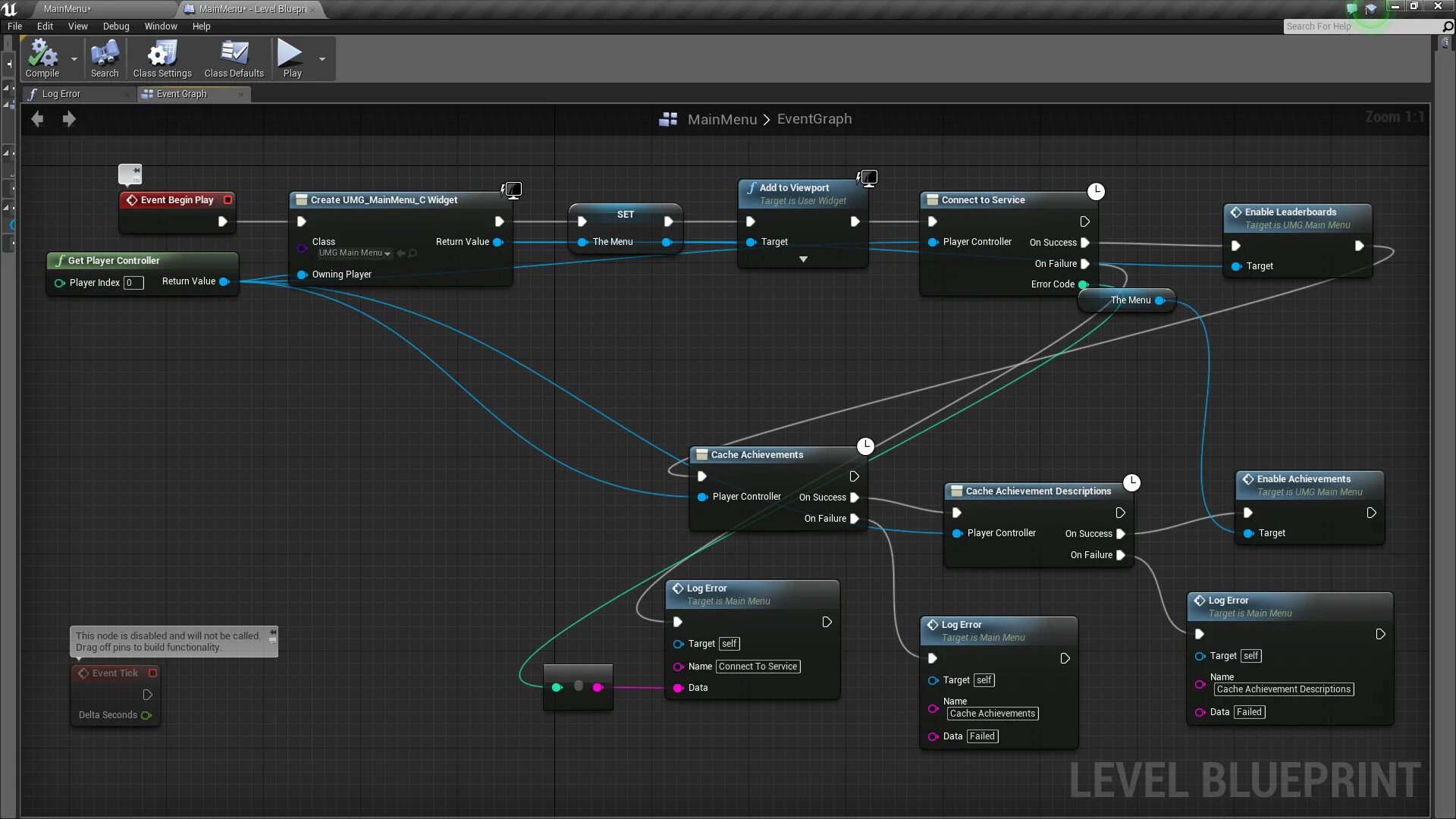Click the use selected class arrow icon
Image resolution: width=1456 pixels, height=819 pixels.
[x=401, y=253]
